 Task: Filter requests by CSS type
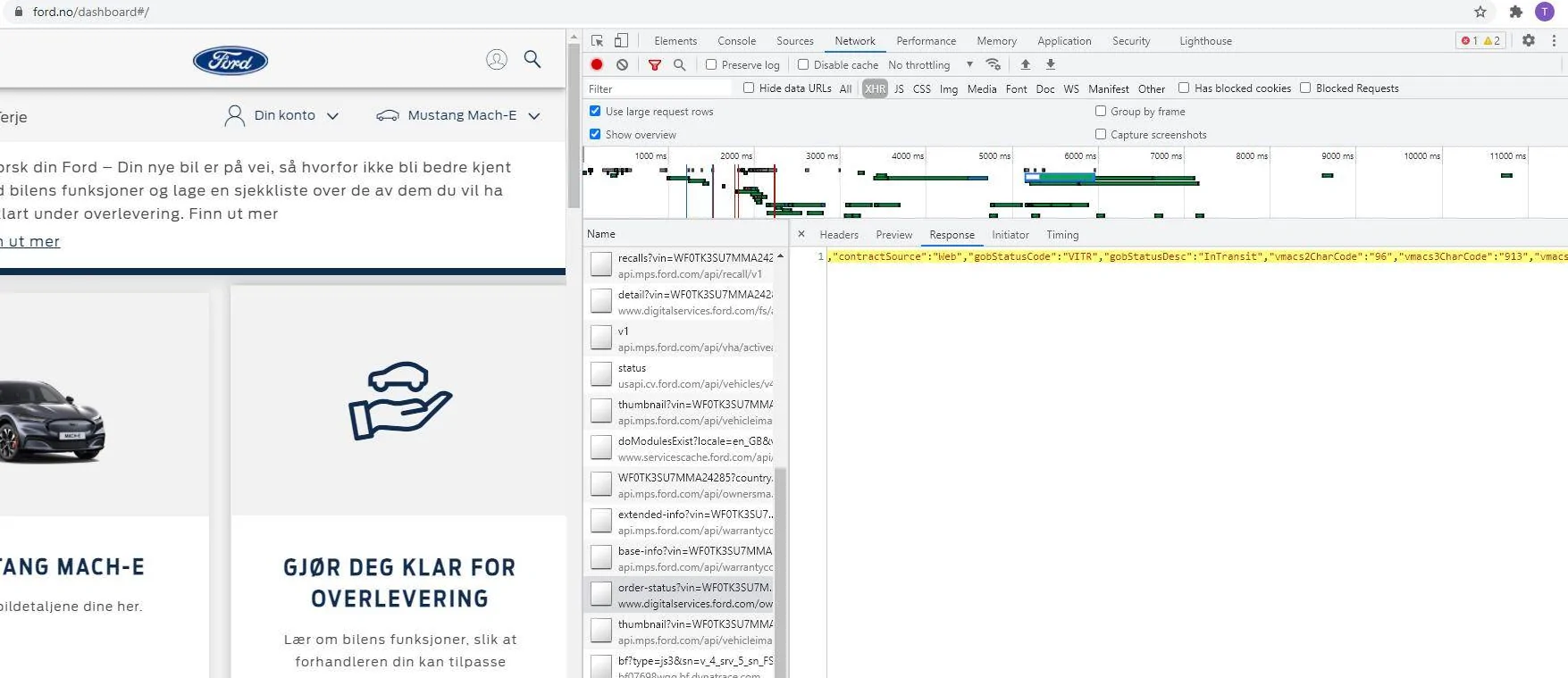pos(922,88)
